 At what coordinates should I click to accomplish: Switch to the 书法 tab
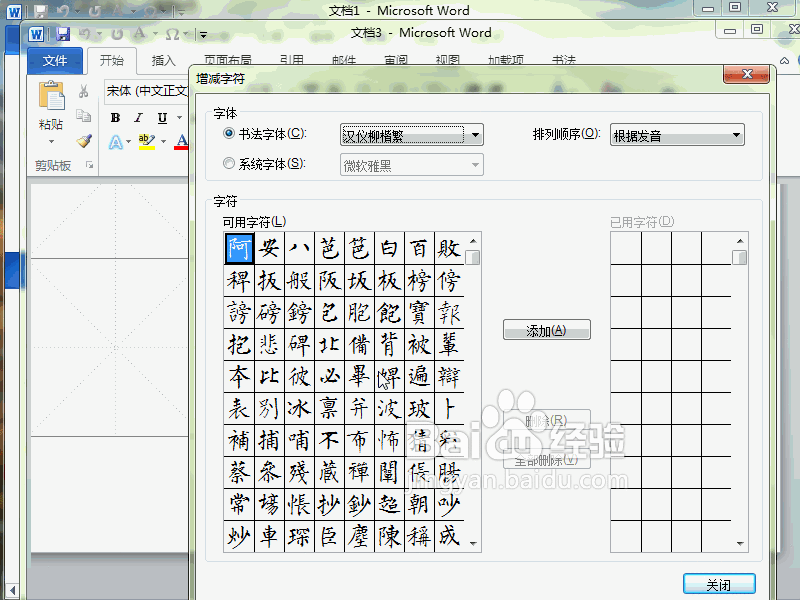tap(564, 60)
